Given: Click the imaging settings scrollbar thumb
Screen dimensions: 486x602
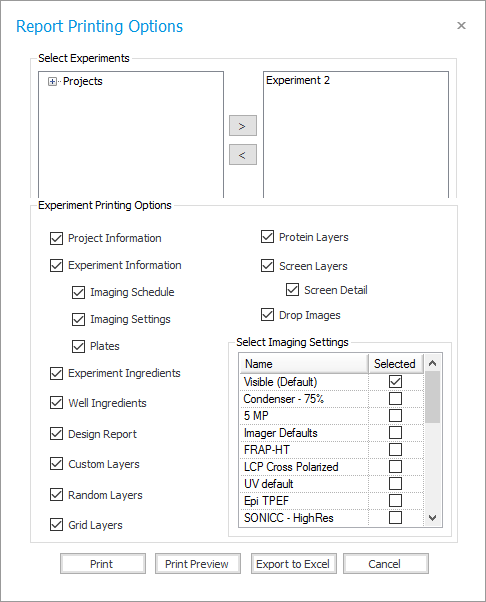Looking at the screenshot, I should tap(433, 397).
